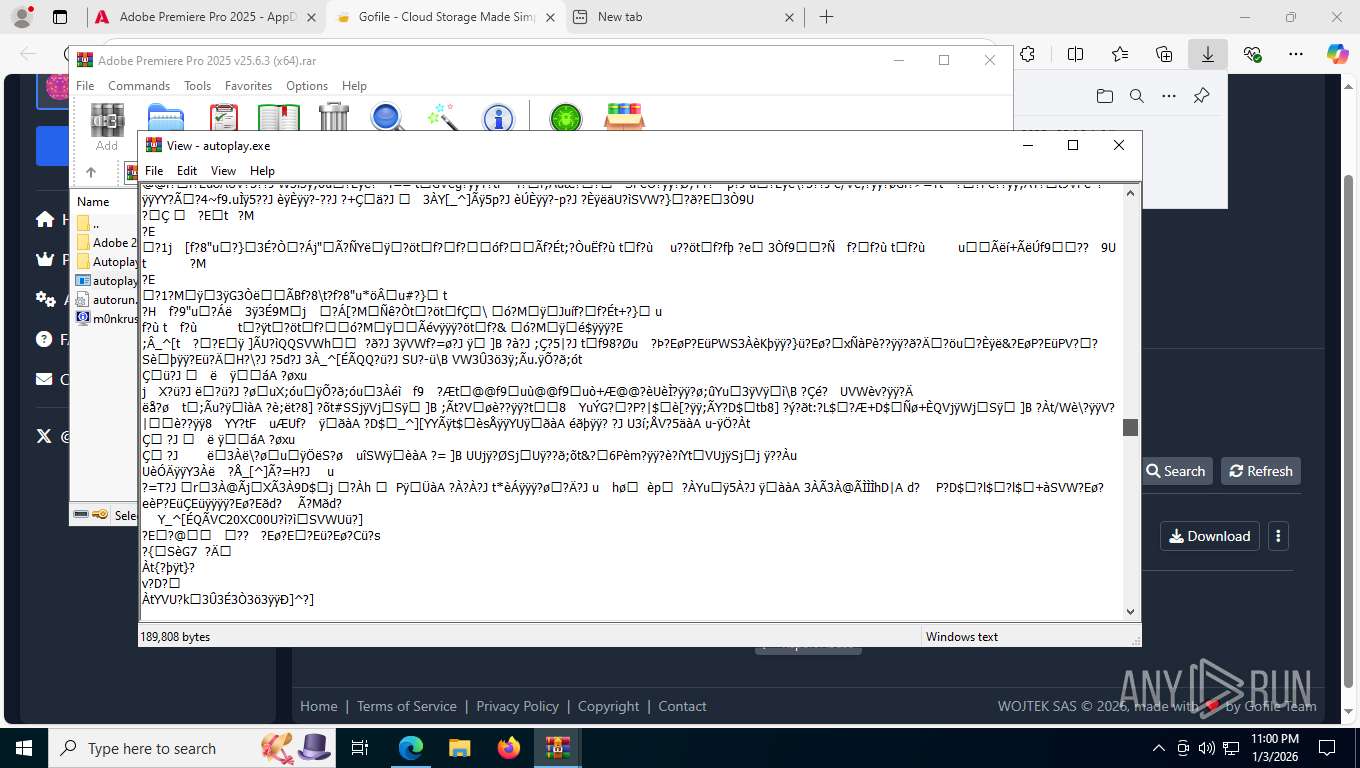Screen dimensions: 1360x768
Task: Click the Name column header in WinRAR
Action: [x=106, y=202]
